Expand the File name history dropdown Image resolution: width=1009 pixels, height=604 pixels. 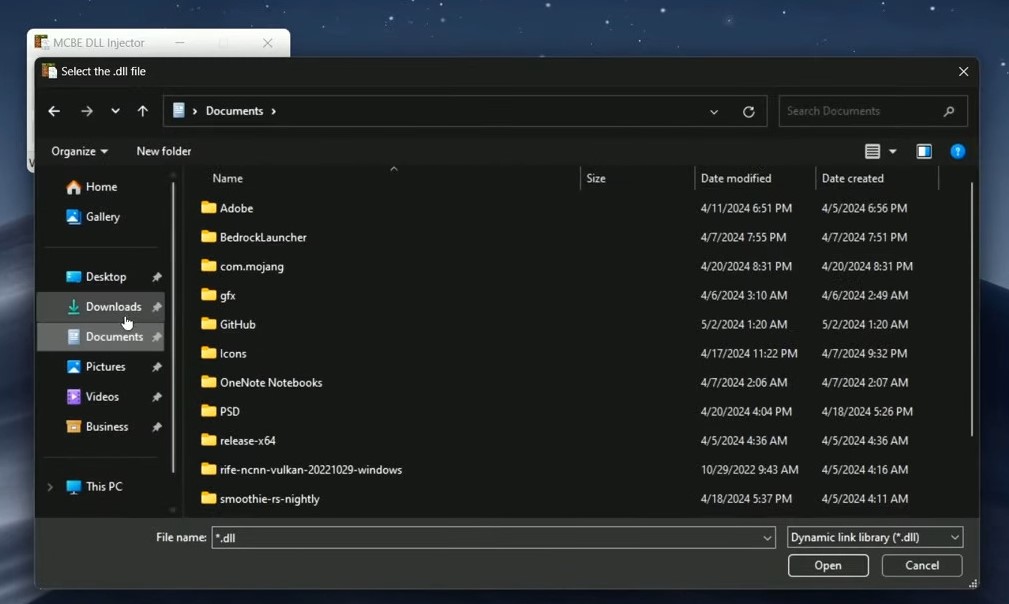click(767, 538)
